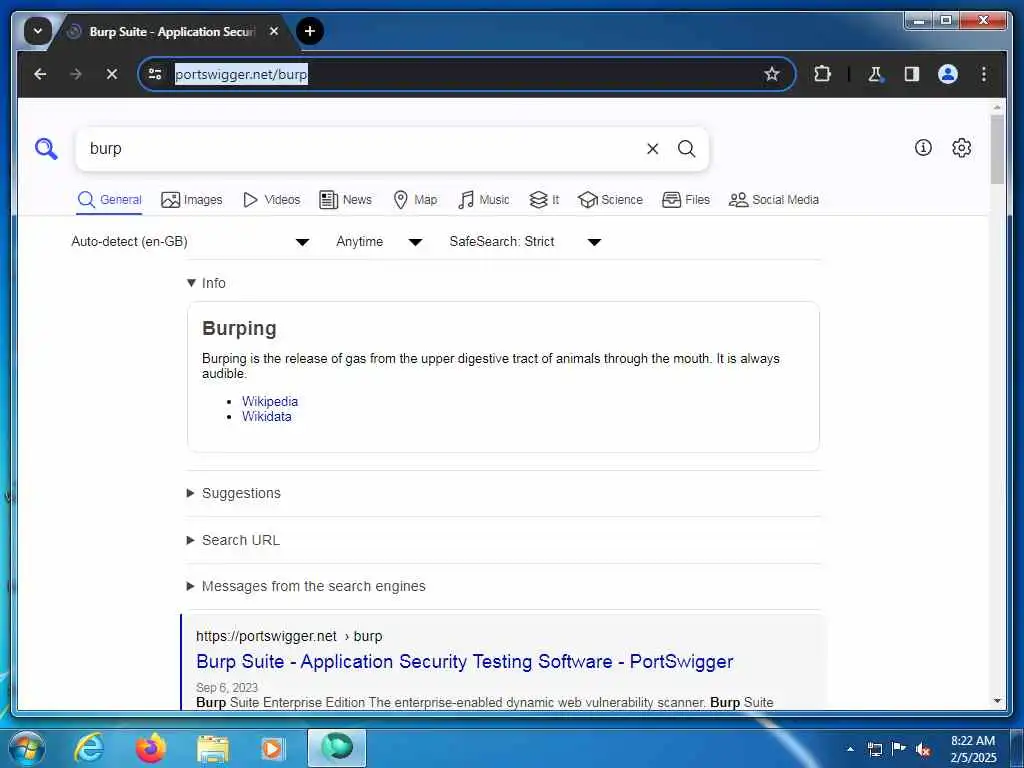Submit search with magnifier button
This screenshot has height=768, width=1024.
[686, 149]
